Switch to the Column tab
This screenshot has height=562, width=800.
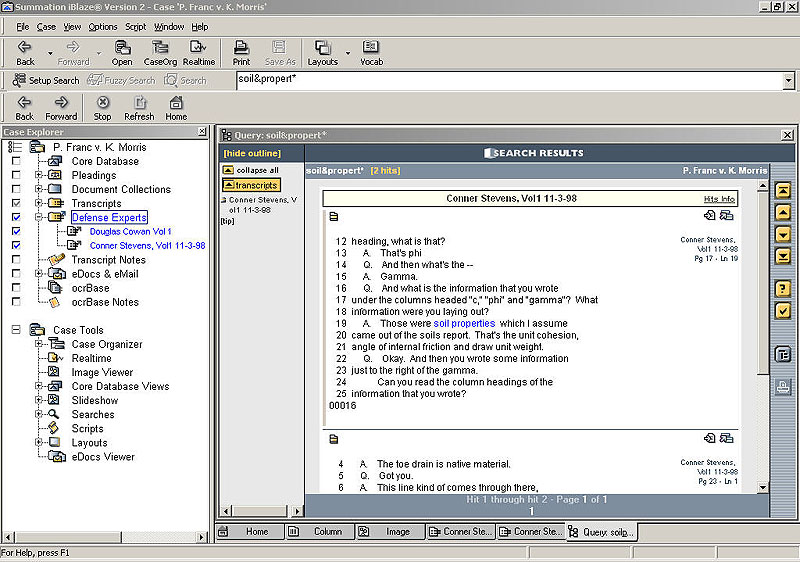click(x=320, y=531)
